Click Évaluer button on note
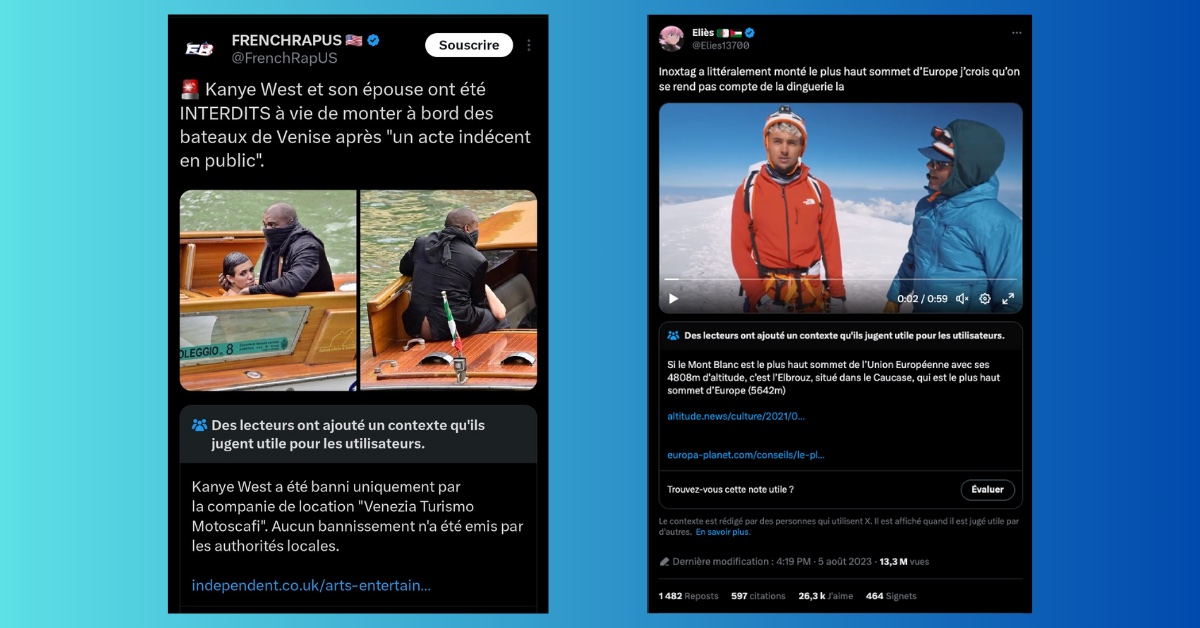Image resolution: width=1200 pixels, height=628 pixels. coord(988,490)
